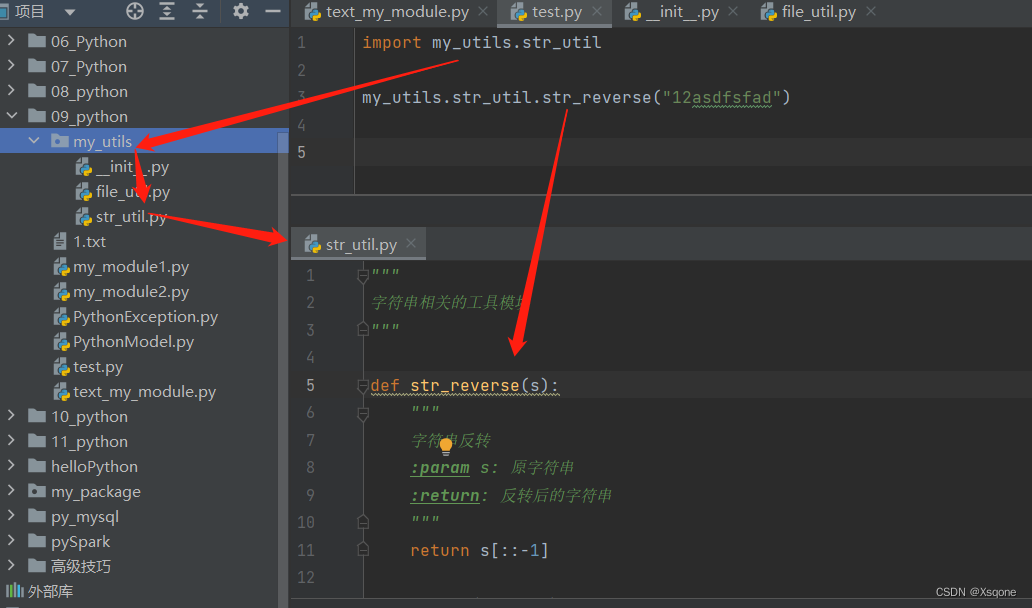
Task: Open __init__.py from project tree
Action: coord(132,167)
